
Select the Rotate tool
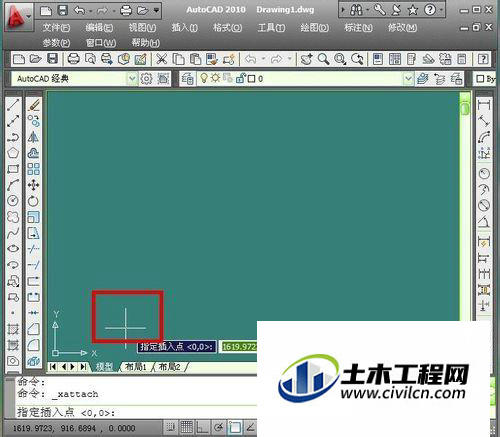(x=33, y=201)
